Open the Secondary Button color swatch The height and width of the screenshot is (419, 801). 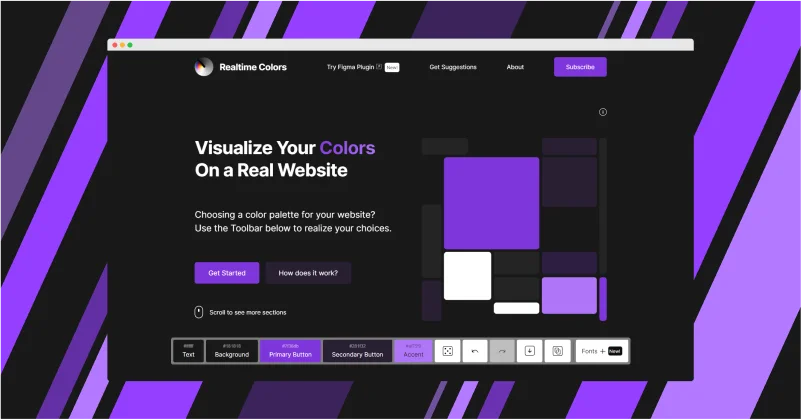tap(357, 351)
